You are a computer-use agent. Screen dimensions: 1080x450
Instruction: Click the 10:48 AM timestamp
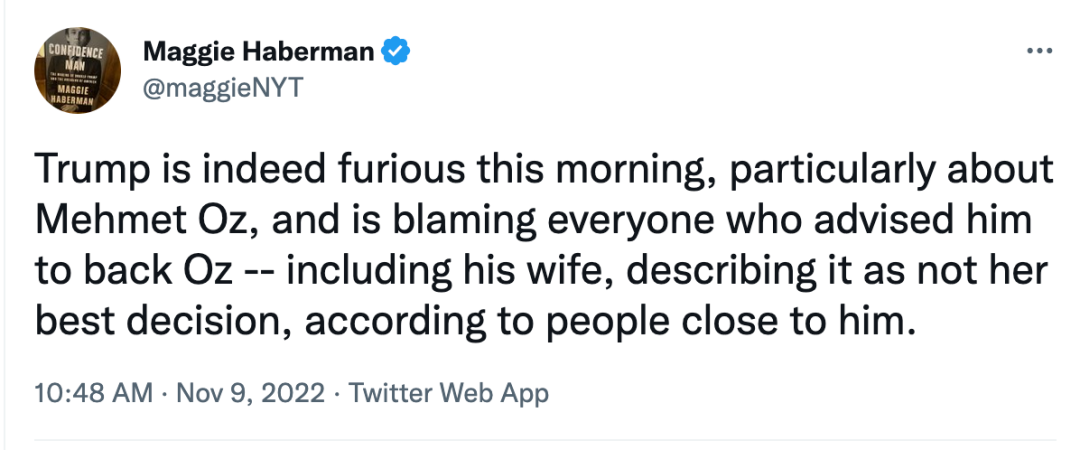[x=95, y=393]
